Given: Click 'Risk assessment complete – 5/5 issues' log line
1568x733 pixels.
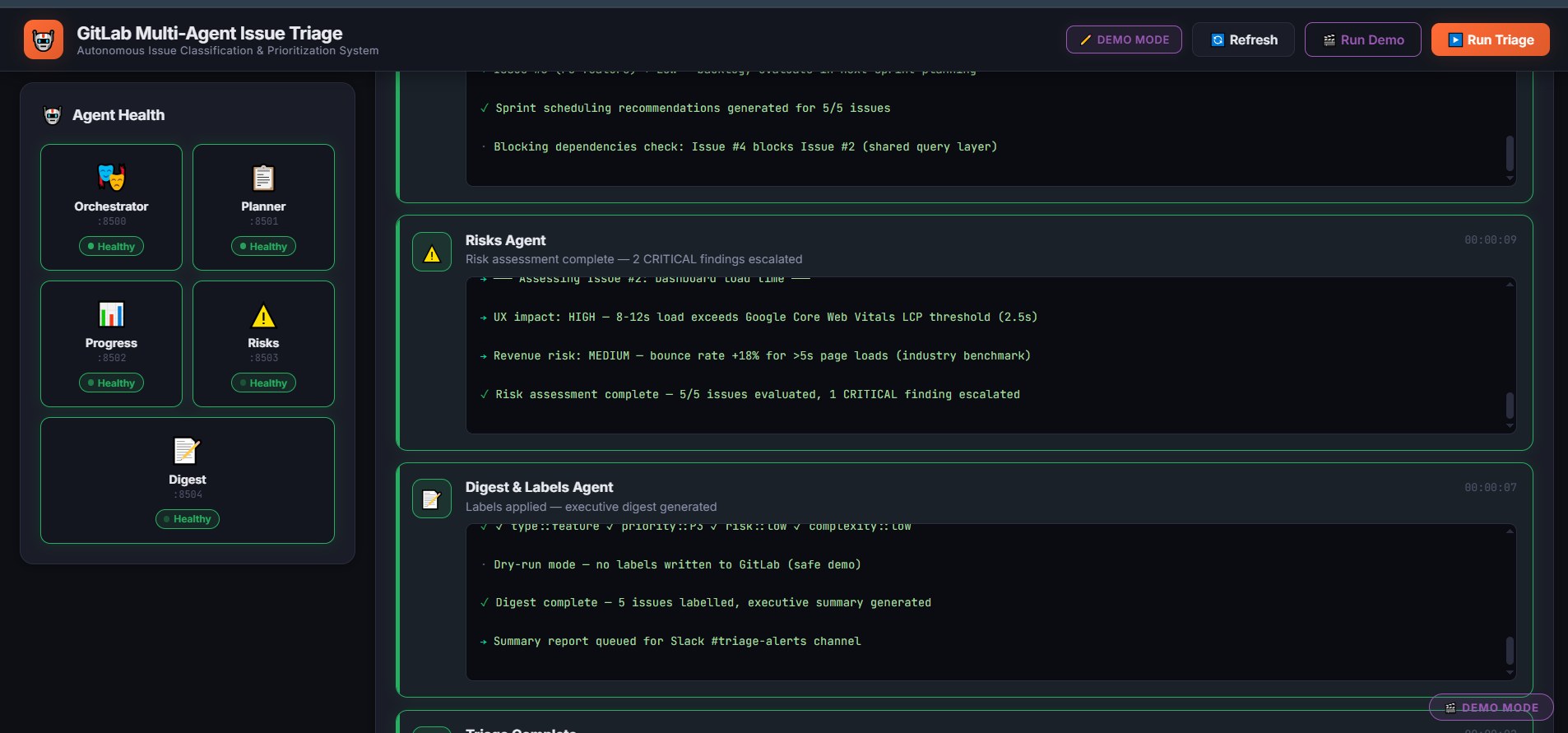Looking at the screenshot, I should click(x=749, y=395).
